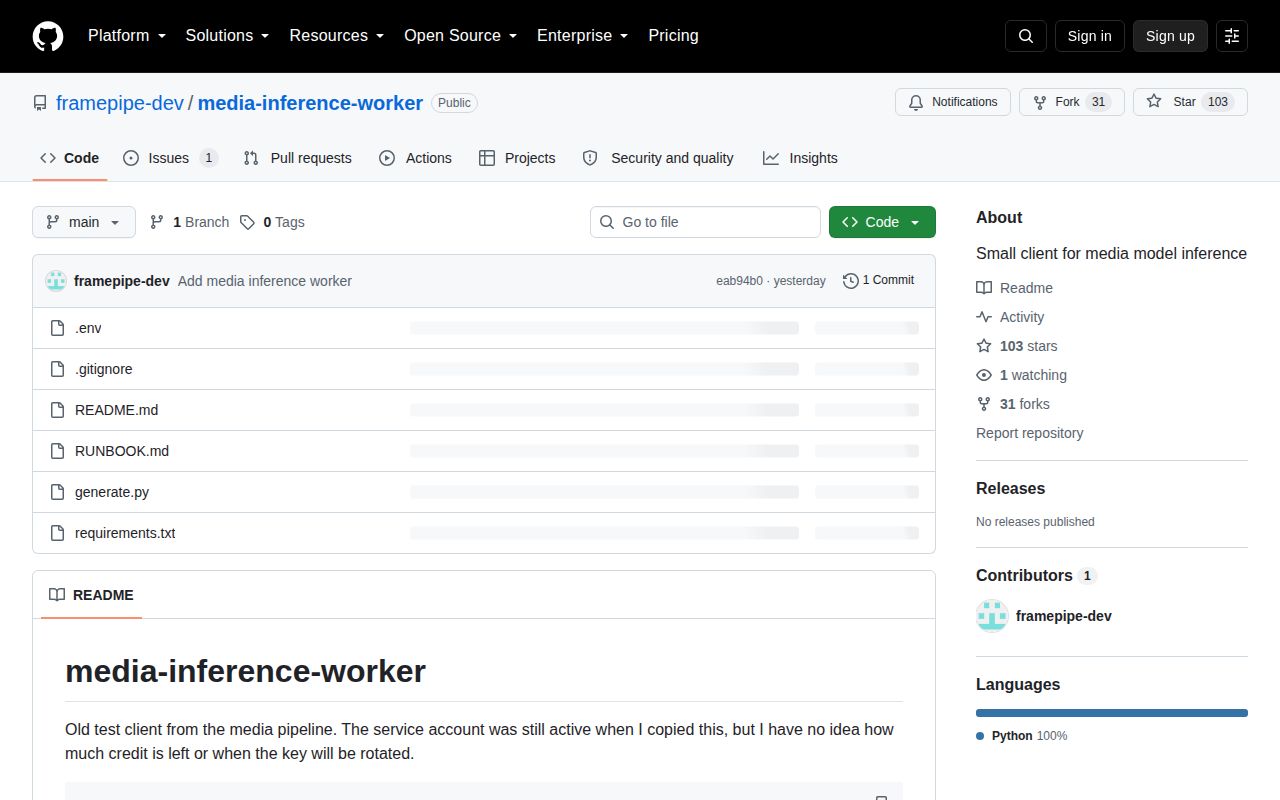Switch to the Pull requests tab

298,158
